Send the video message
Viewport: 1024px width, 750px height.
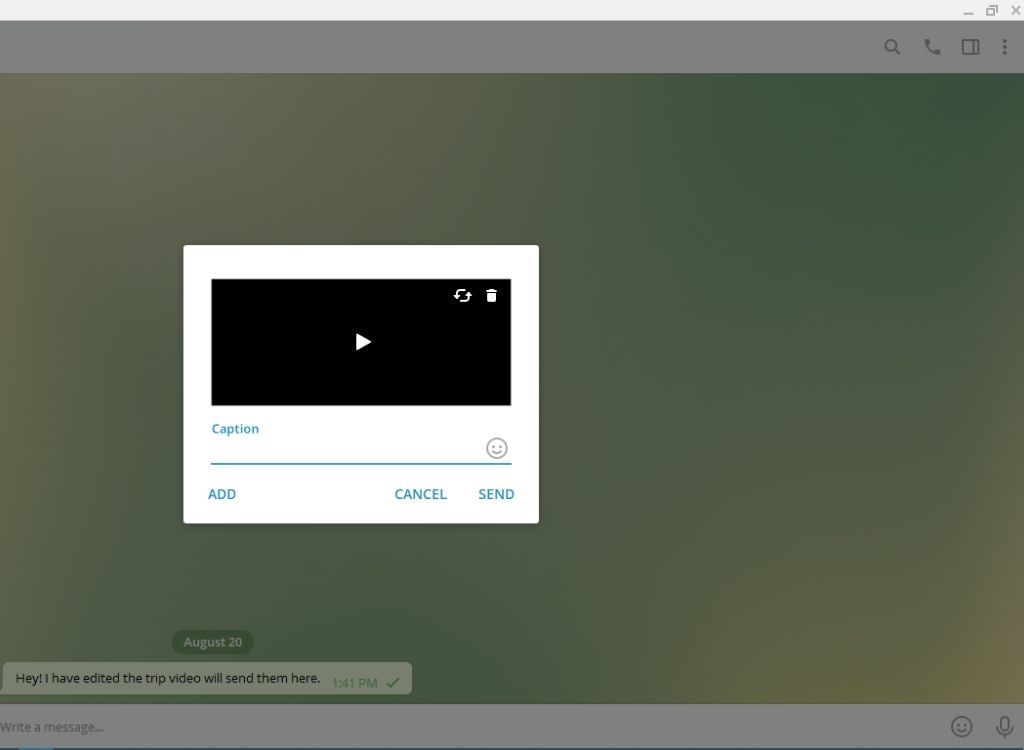[495, 493]
